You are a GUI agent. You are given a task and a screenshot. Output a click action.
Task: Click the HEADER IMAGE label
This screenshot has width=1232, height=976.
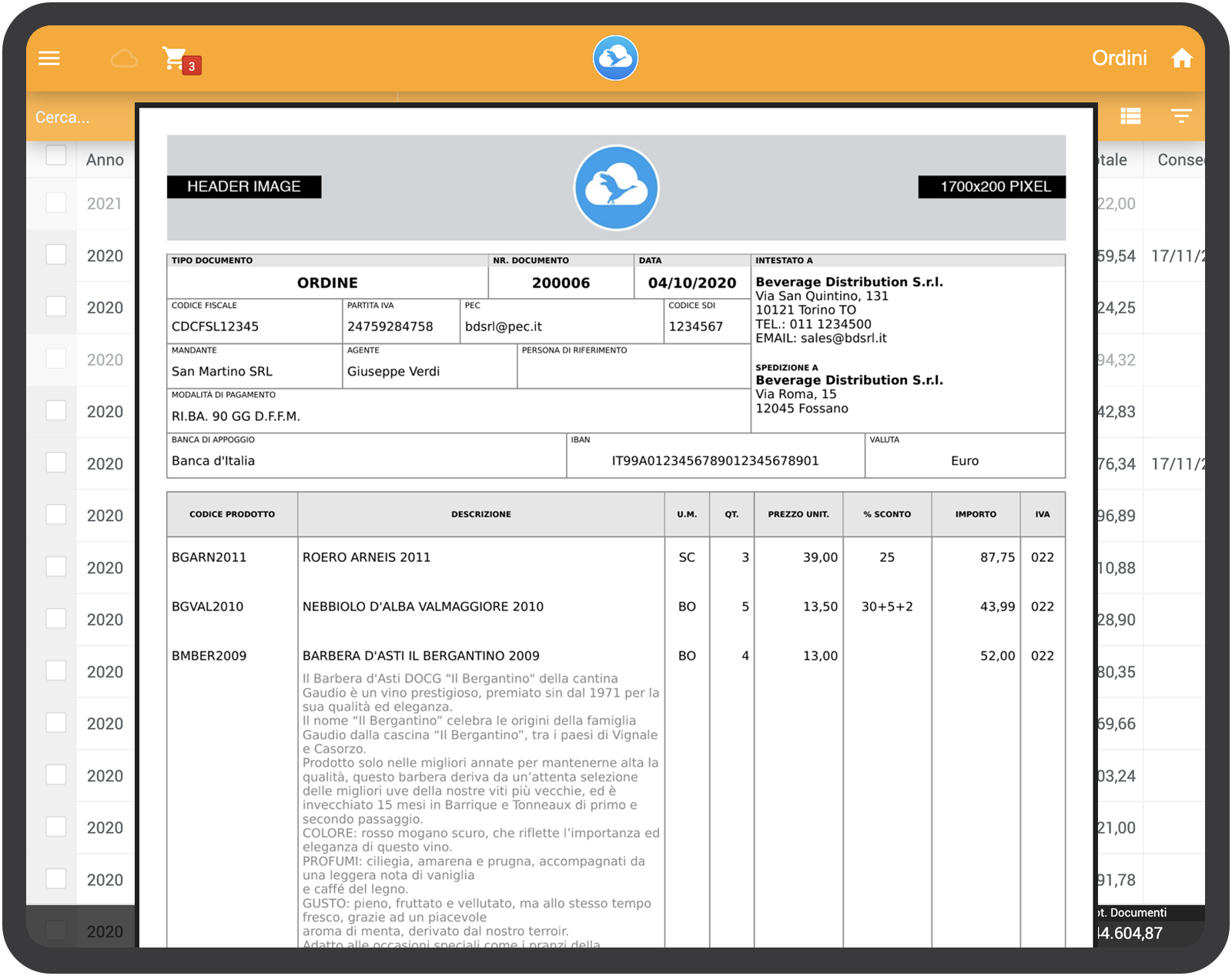[x=244, y=186]
